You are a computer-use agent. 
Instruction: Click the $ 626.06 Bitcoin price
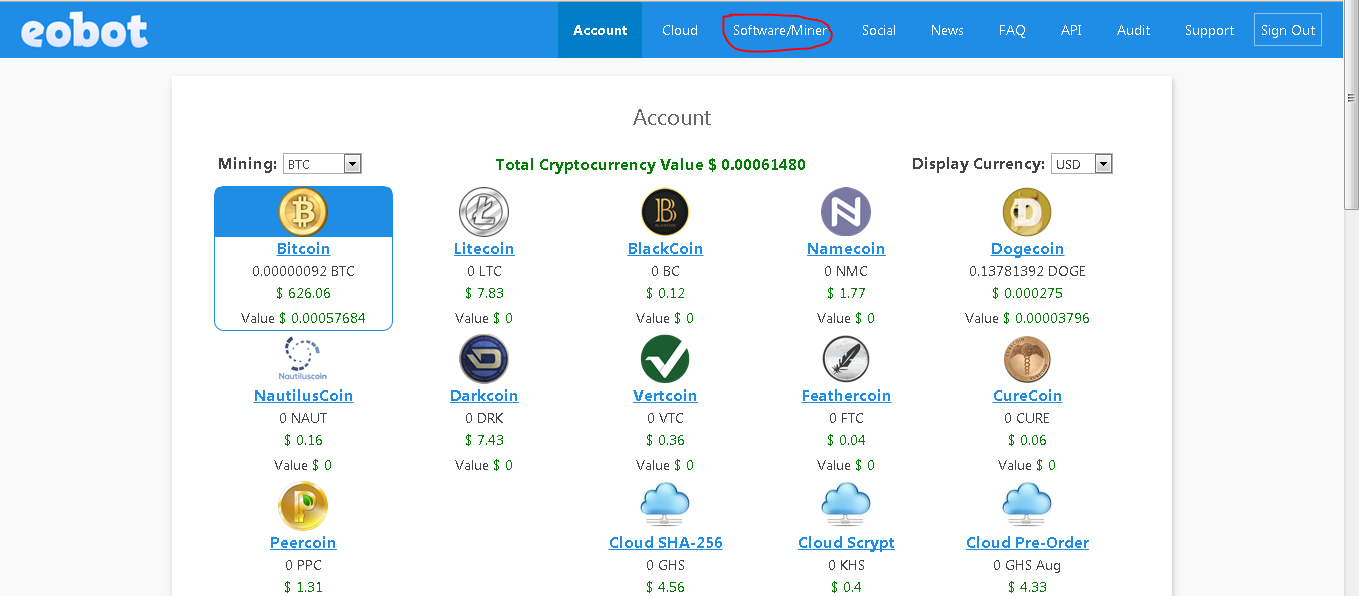tap(303, 293)
